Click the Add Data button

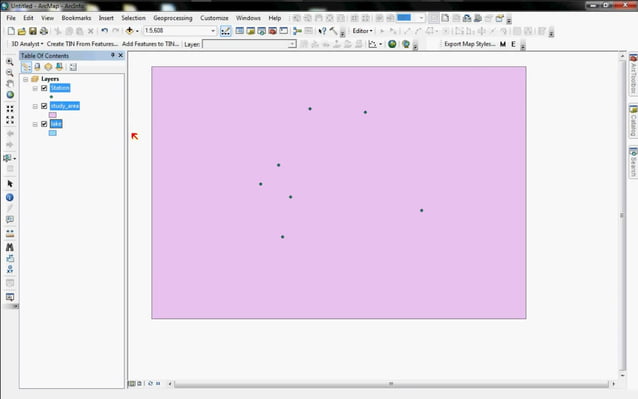(x=129, y=31)
